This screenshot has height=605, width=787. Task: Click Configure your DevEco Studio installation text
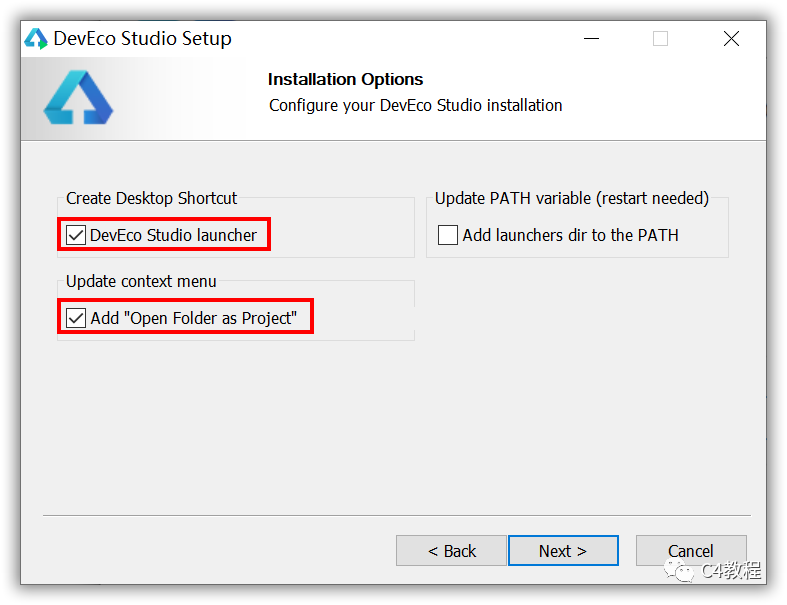coord(416,105)
